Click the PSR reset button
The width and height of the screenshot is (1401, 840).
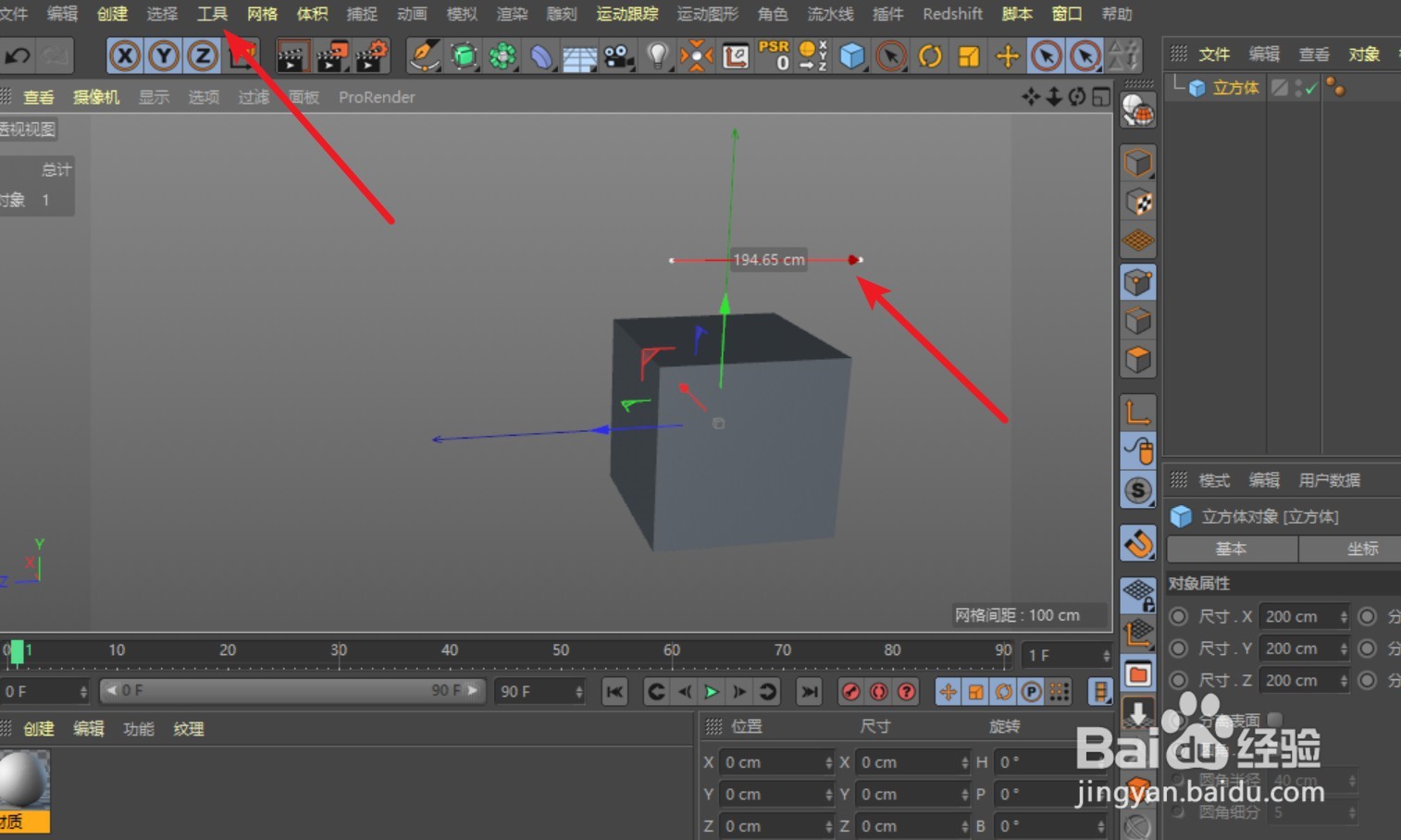(774, 56)
